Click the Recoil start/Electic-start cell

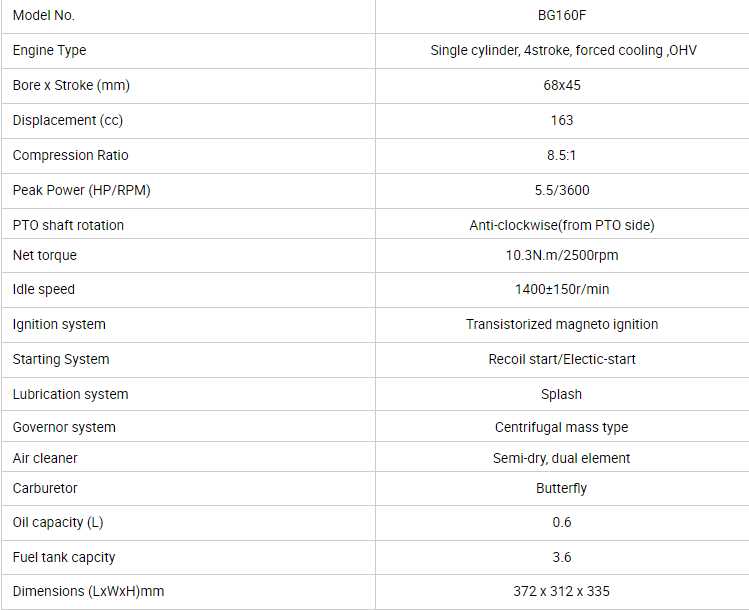(561, 359)
